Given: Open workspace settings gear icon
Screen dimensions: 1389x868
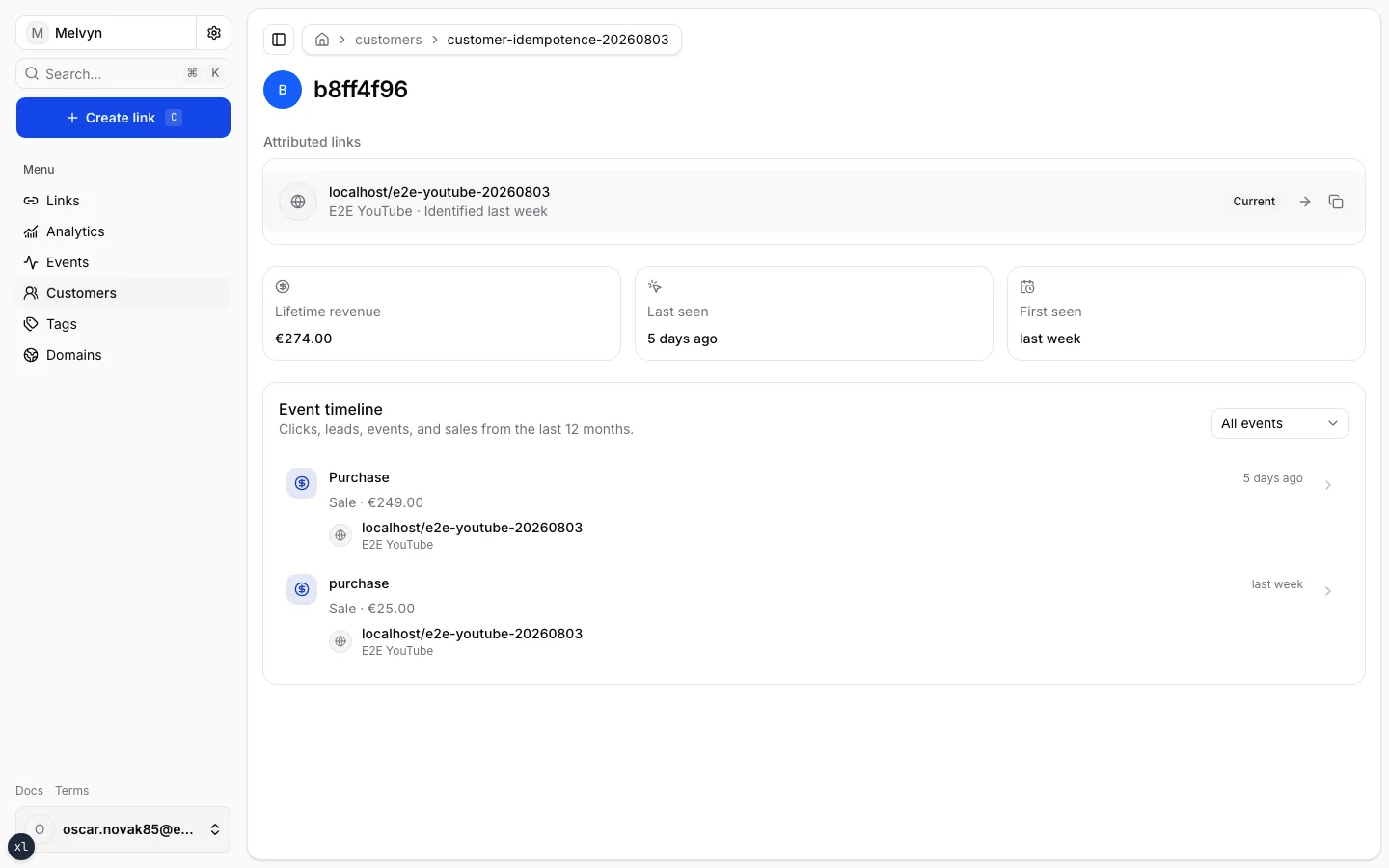Looking at the screenshot, I should click(x=214, y=33).
